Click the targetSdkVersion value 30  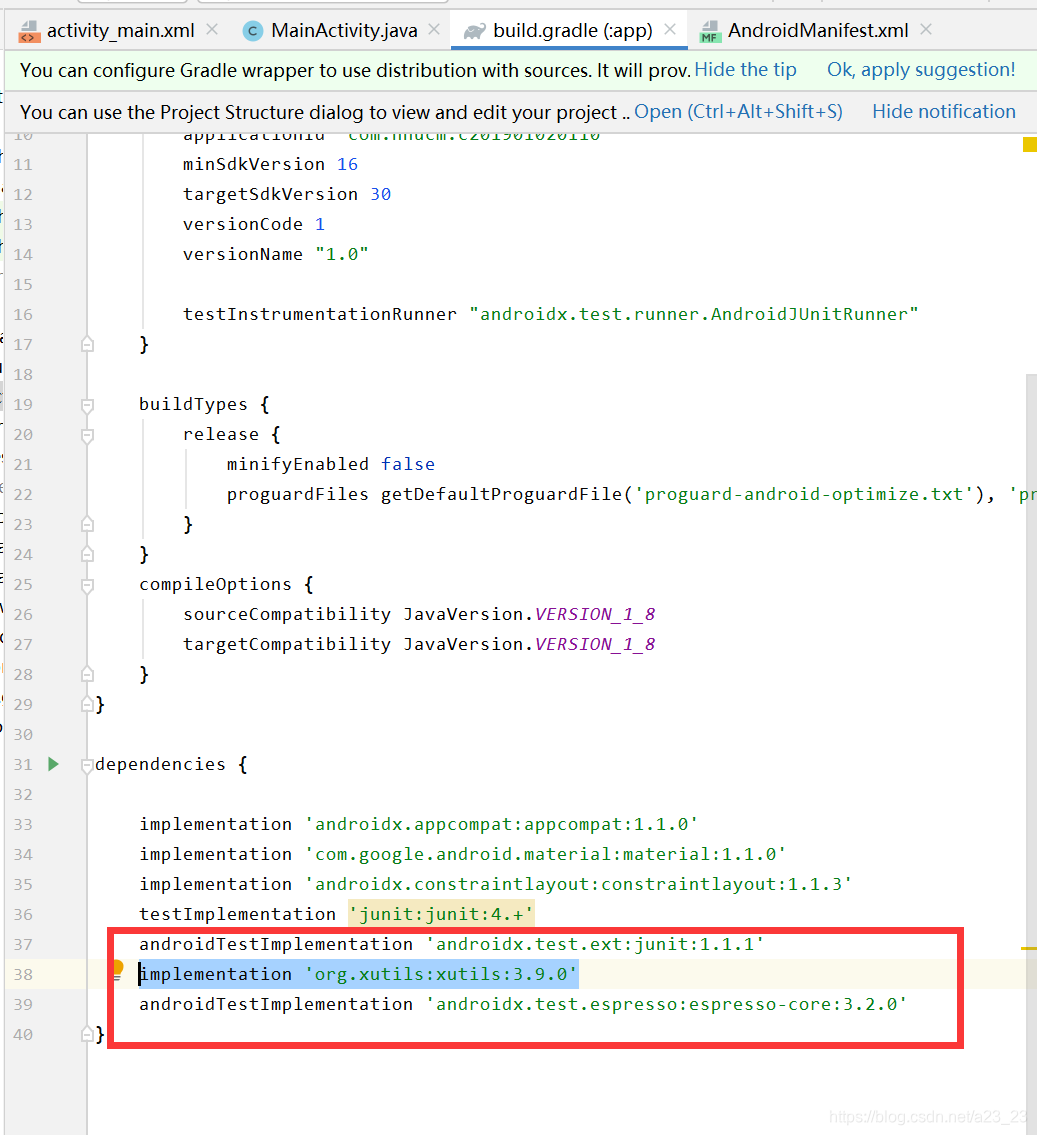coord(381,194)
